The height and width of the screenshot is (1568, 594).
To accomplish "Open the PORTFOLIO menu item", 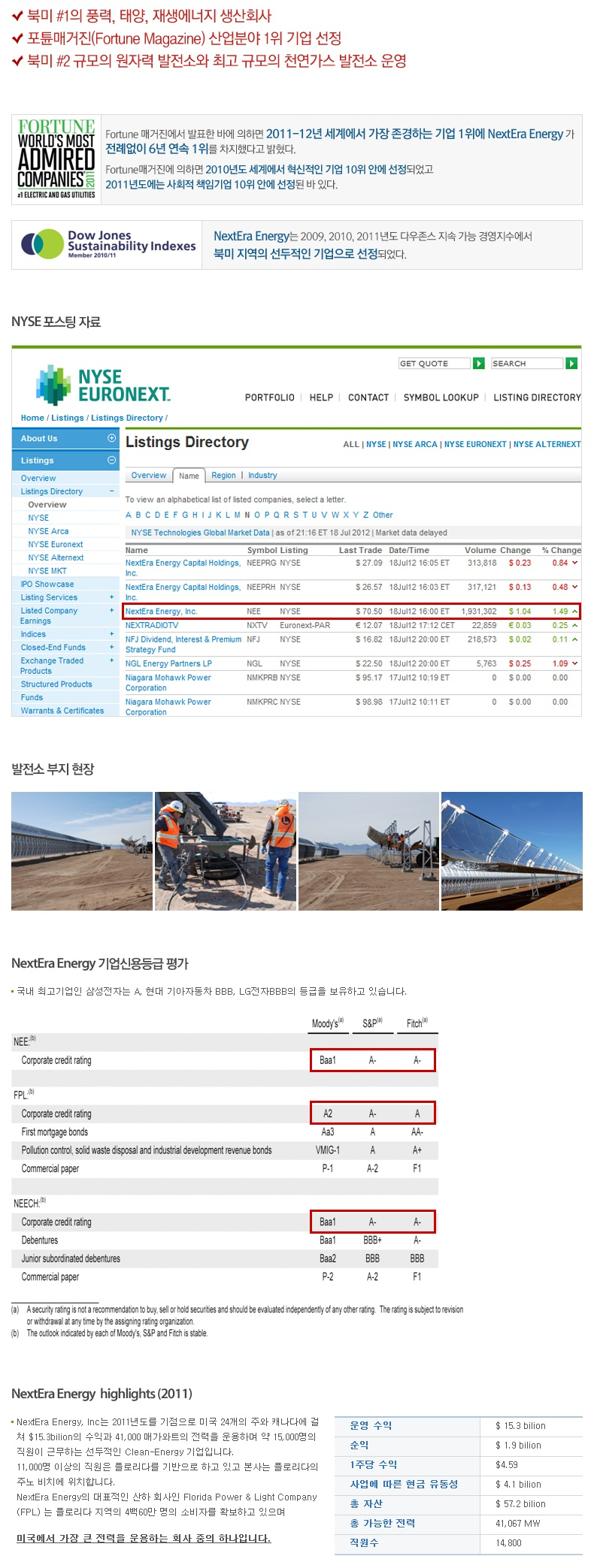I will coord(269,397).
